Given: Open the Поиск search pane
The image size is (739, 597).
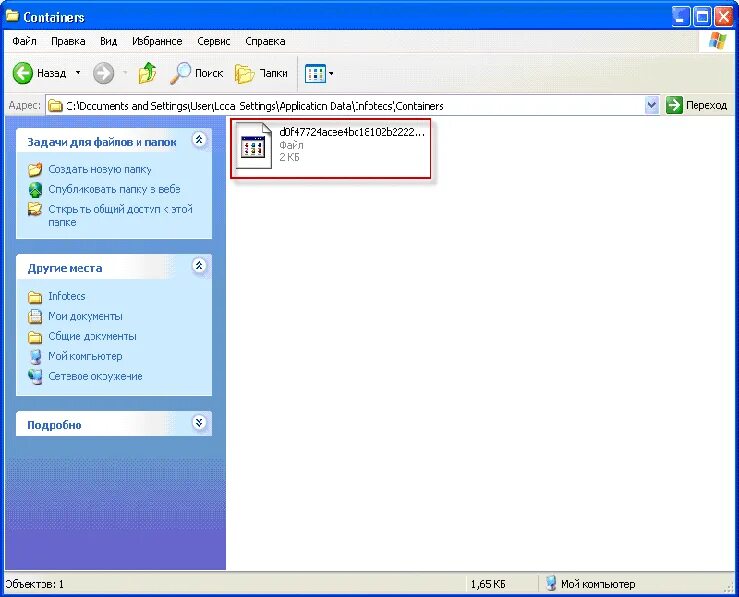Looking at the screenshot, I should click(x=196, y=73).
